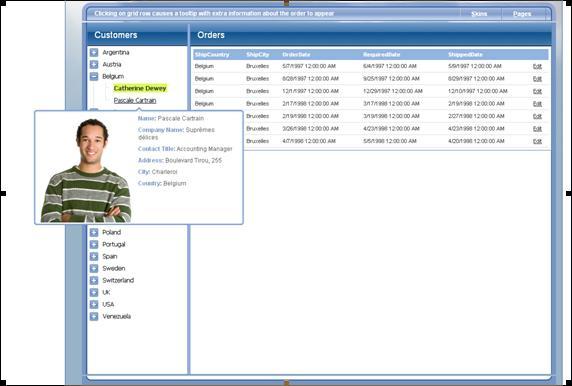
Task: Click shipped date 4/20/1998 cell
Action: coord(476,141)
